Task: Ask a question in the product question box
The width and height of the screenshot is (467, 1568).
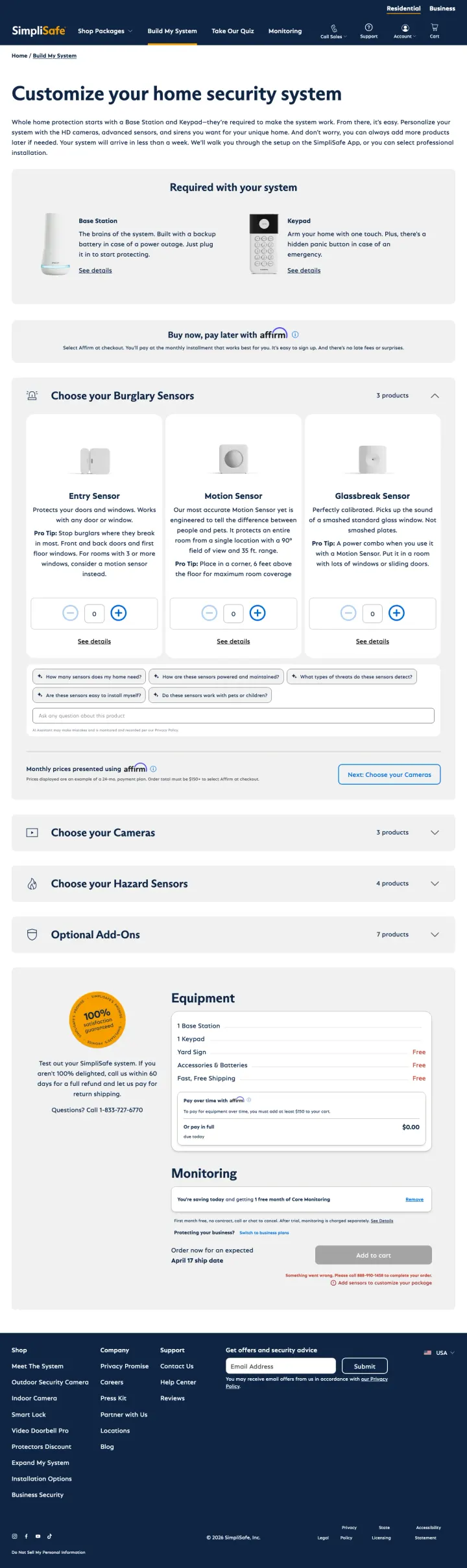Action: [233, 715]
